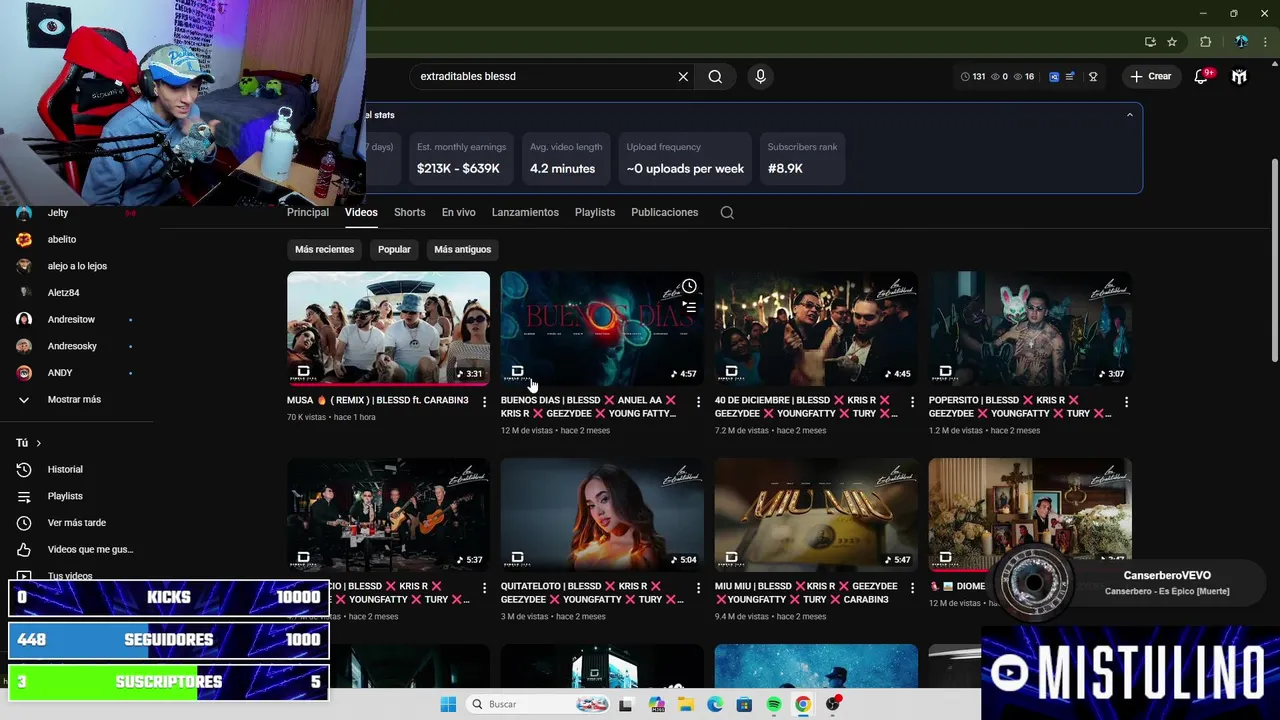Sort by Más antiguos
1280x720 pixels.
click(x=462, y=249)
